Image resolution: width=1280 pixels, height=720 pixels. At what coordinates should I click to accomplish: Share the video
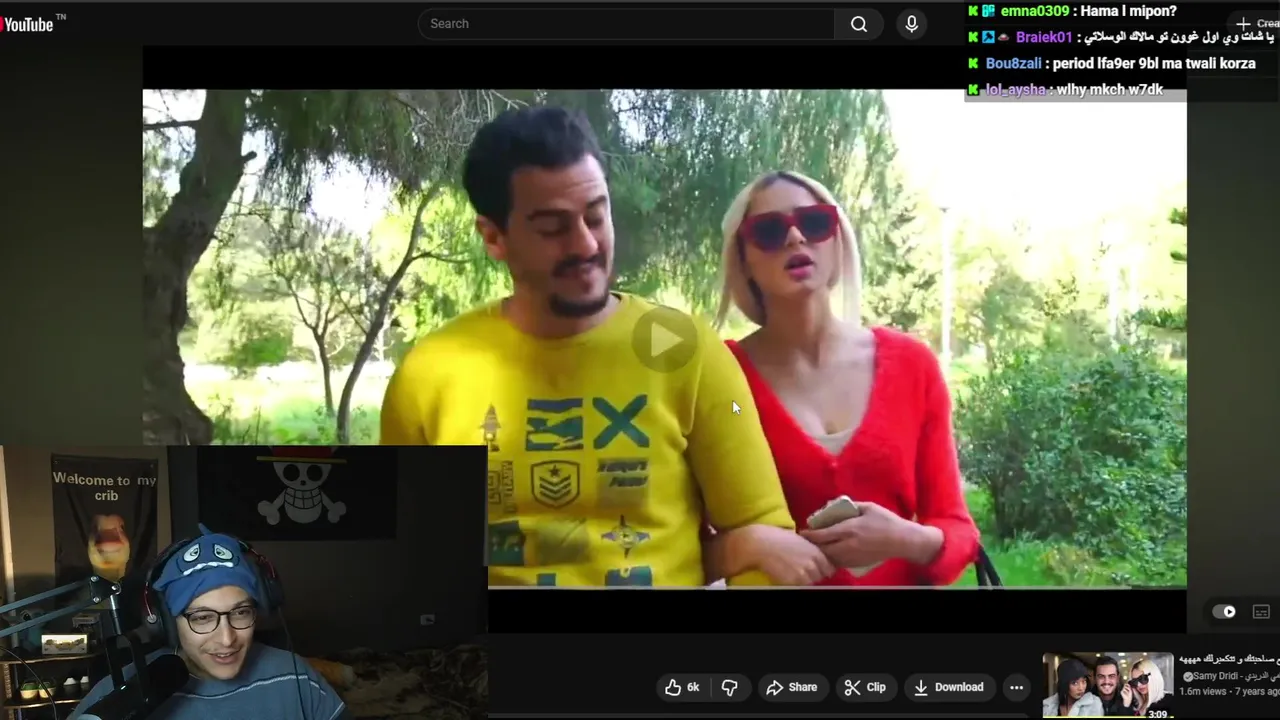pos(792,687)
